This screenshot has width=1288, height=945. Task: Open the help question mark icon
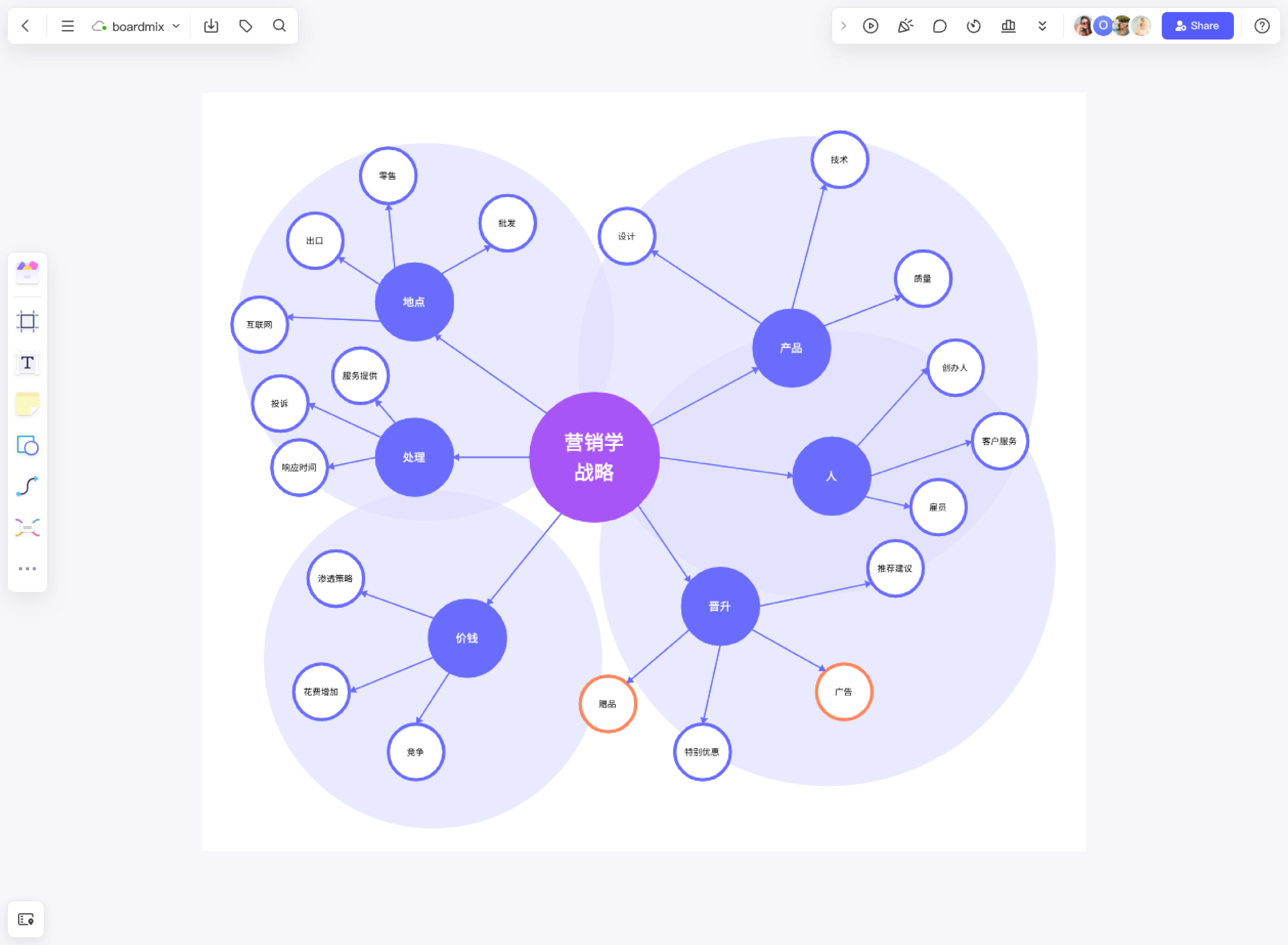coord(1262,26)
